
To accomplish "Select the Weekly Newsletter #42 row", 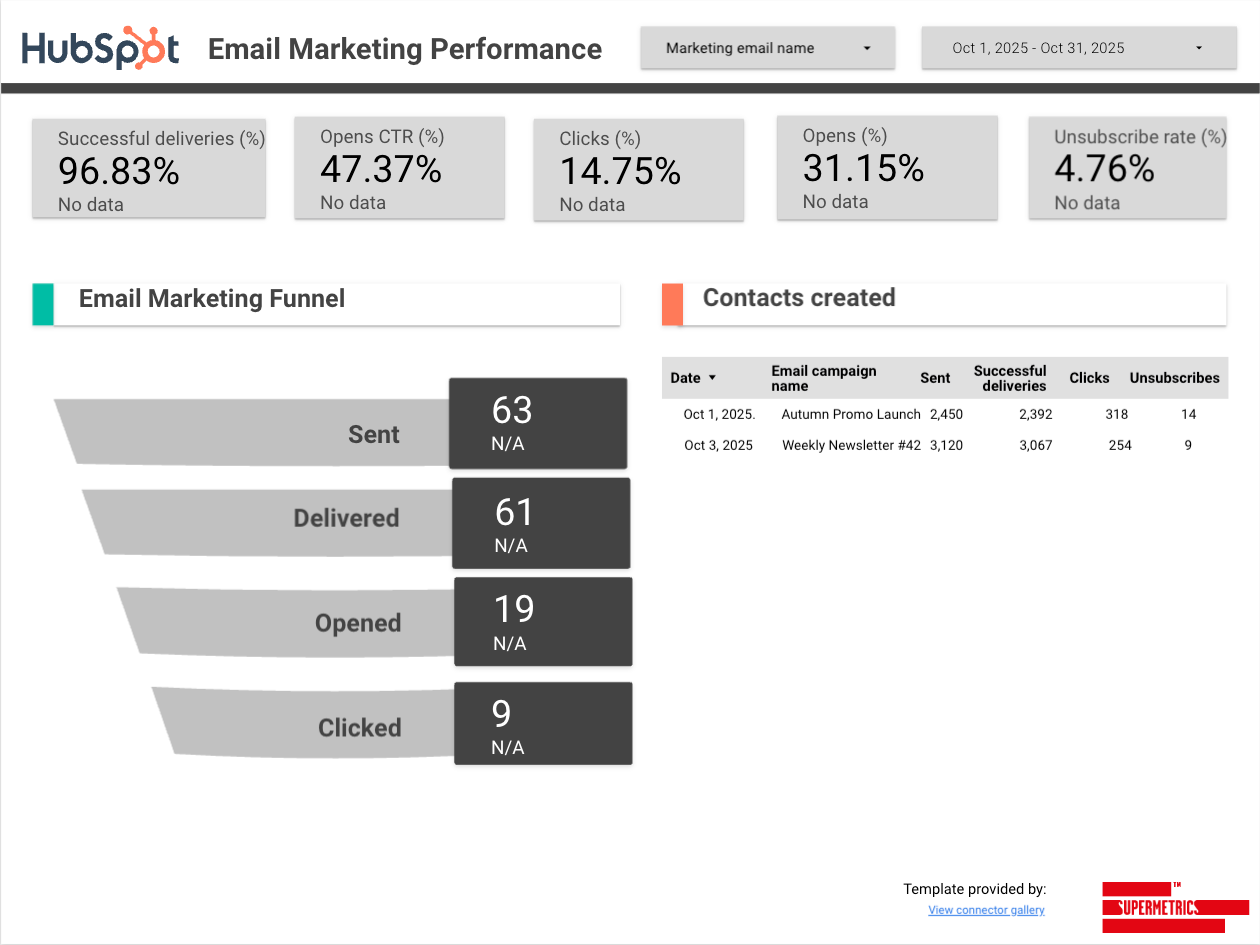I will (851, 445).
